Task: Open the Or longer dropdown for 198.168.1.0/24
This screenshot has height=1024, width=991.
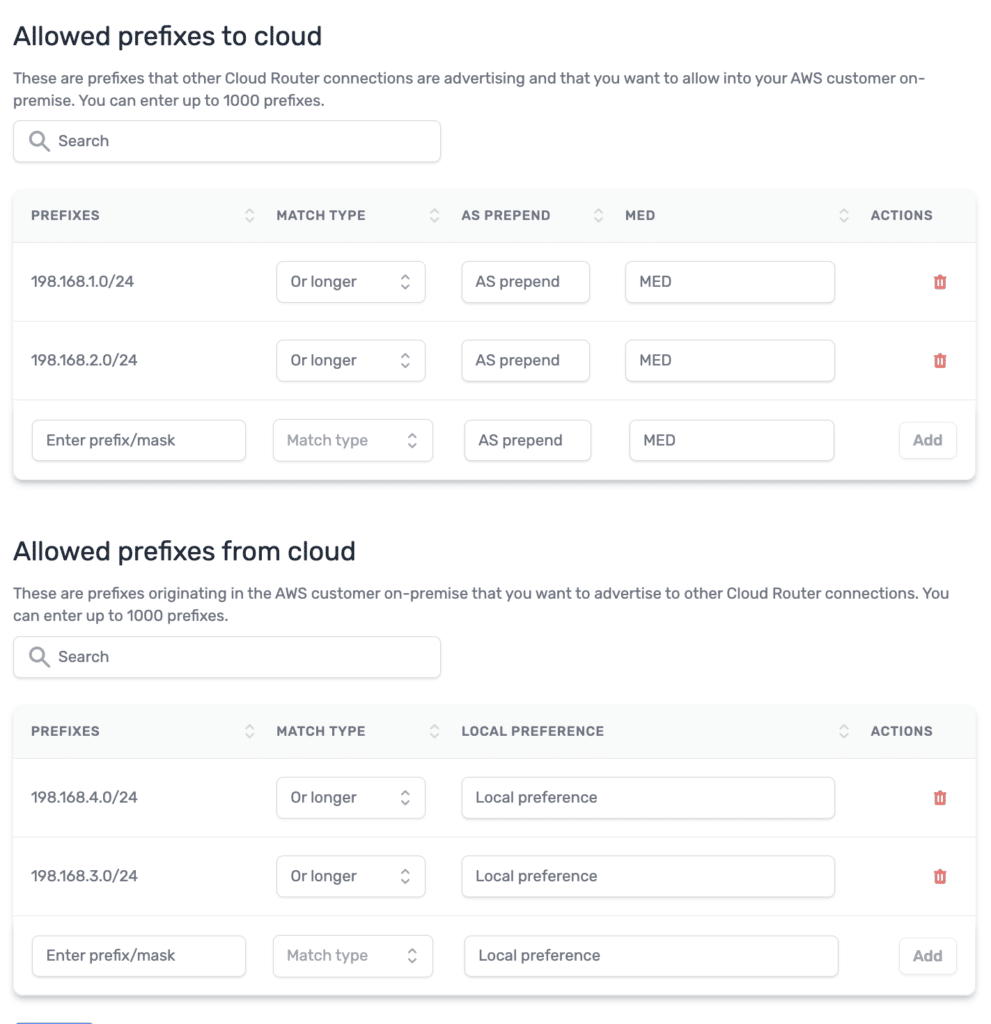Action: click(350, 281)
